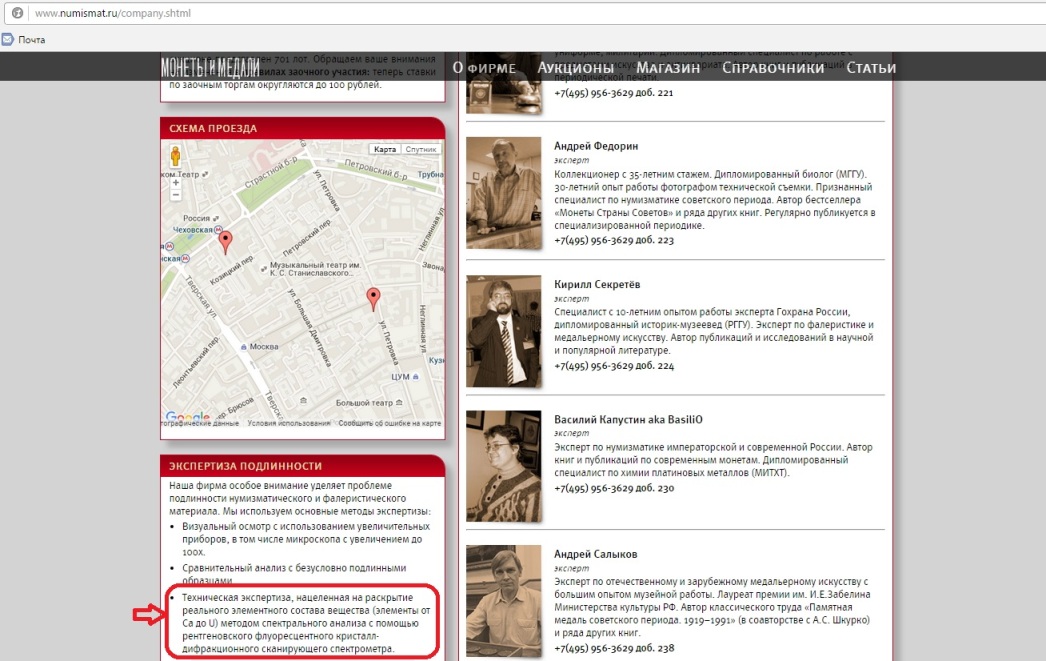Open the Справочники menu item
Screen dimensions: 1046x661
click(x=773, y=67)
